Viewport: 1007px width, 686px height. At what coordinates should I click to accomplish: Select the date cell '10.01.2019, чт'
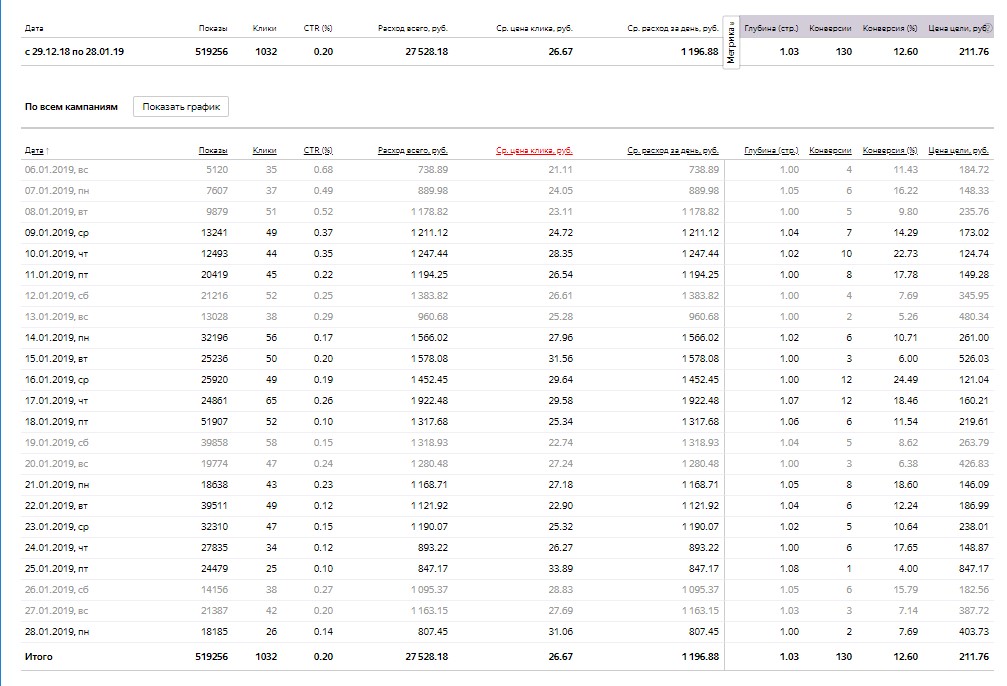point(57,254)
